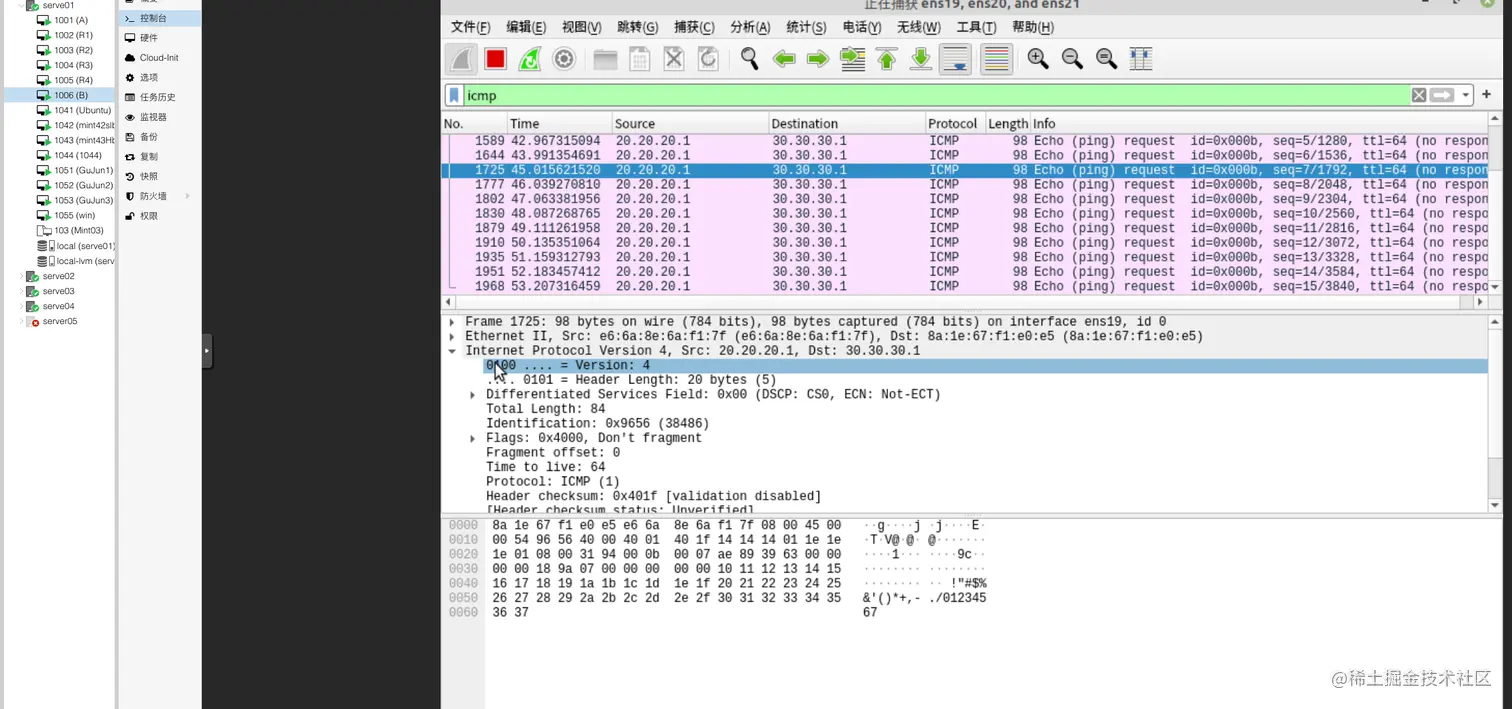Open the 视图(V) menu
This screenshot has width=1512, height=709.
point(582,27)
